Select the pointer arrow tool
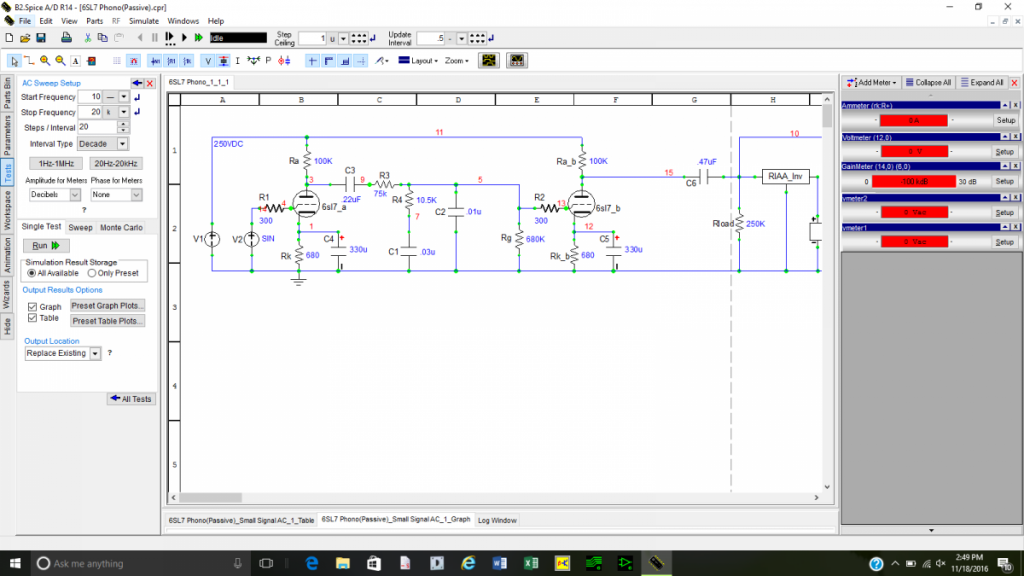1024x576 pixels. point(14,61)
